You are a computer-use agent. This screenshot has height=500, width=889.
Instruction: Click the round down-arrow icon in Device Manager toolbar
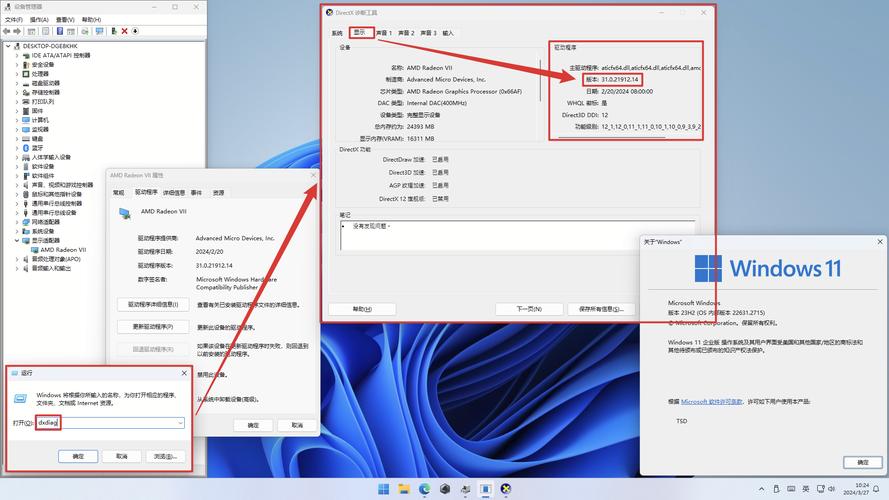click(135, 31)
